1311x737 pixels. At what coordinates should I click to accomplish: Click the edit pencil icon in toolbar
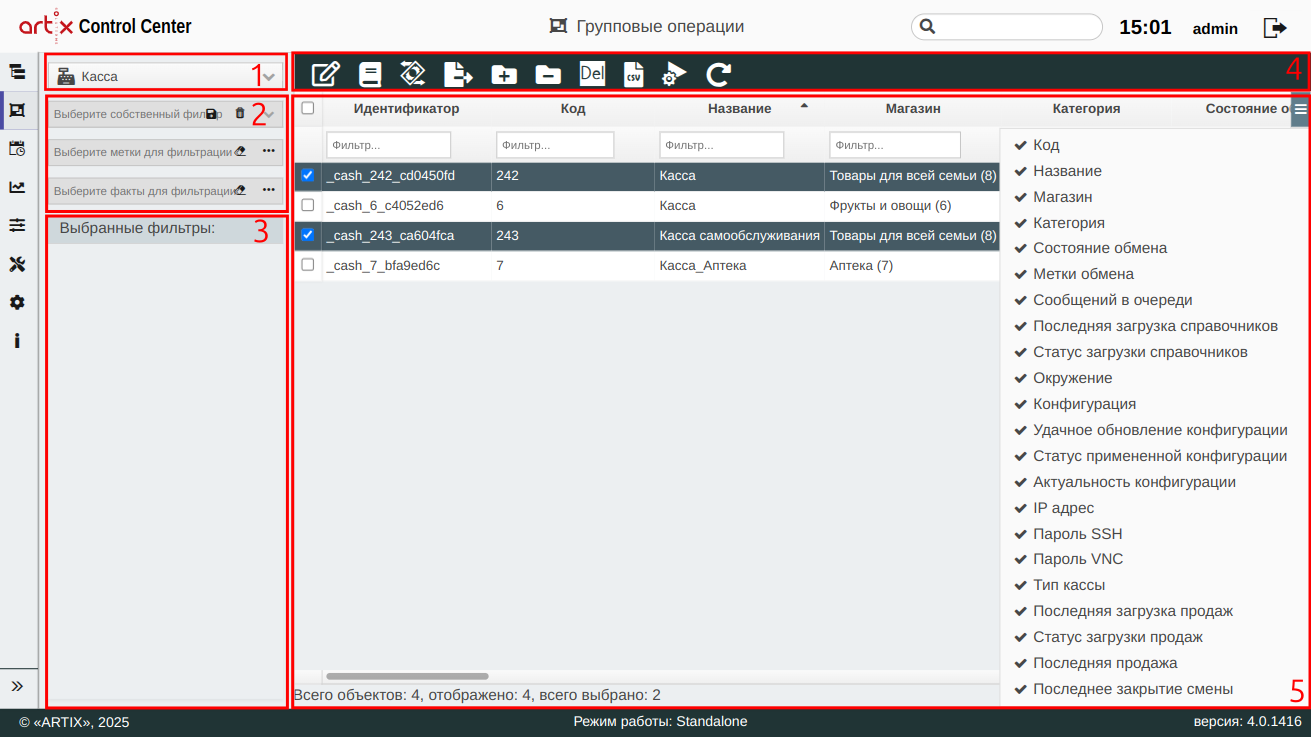click(326, 74)
